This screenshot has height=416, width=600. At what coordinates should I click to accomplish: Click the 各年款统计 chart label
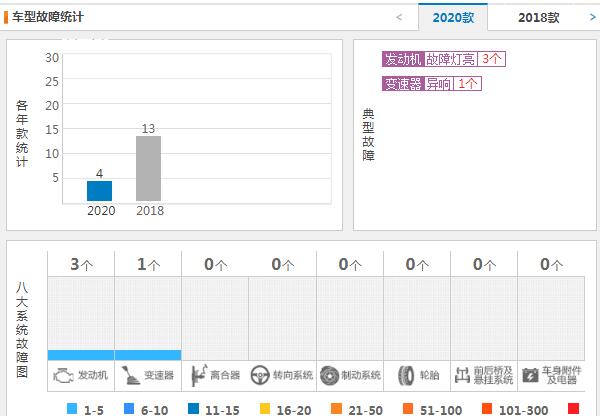coord(22,134)
